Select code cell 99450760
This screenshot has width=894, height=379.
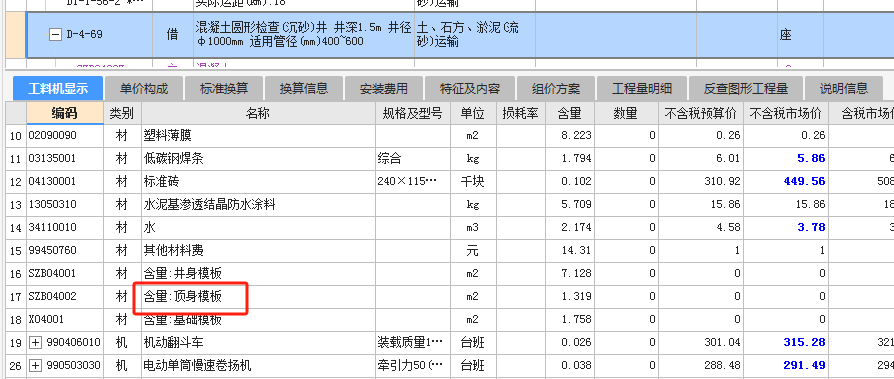(64, 251)
